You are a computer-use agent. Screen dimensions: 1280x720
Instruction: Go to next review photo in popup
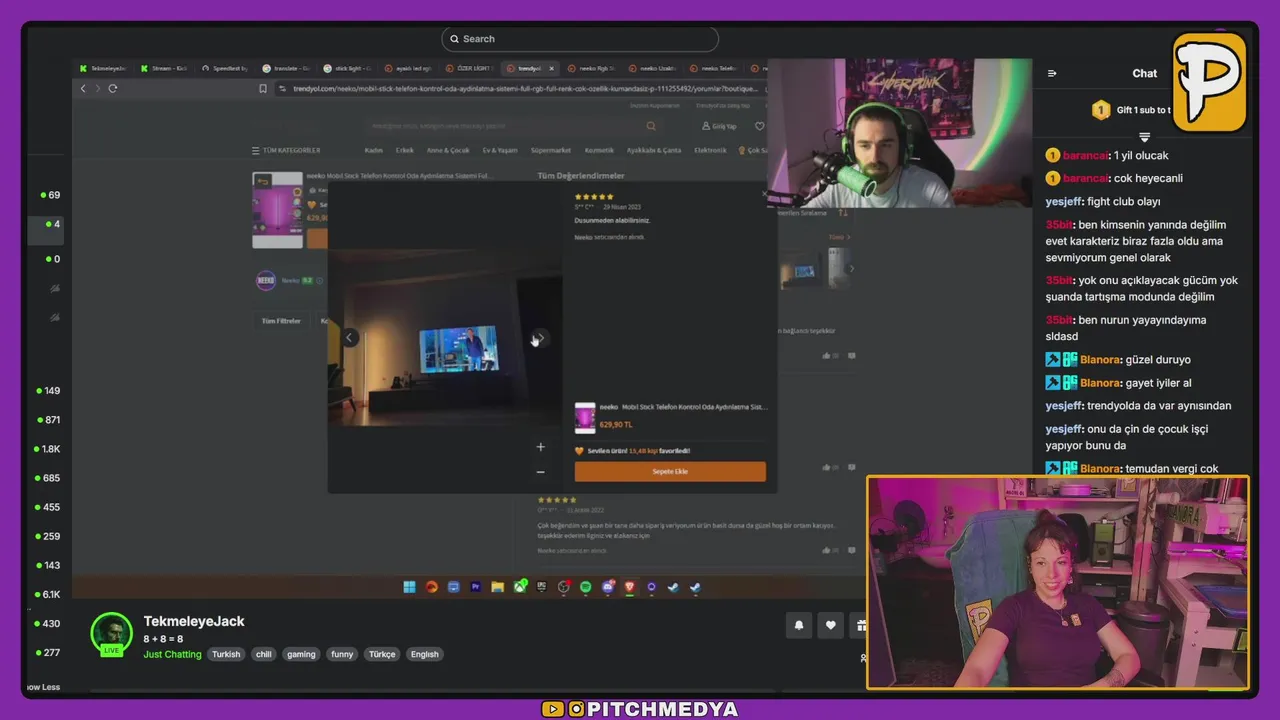(x=539, y=338)
